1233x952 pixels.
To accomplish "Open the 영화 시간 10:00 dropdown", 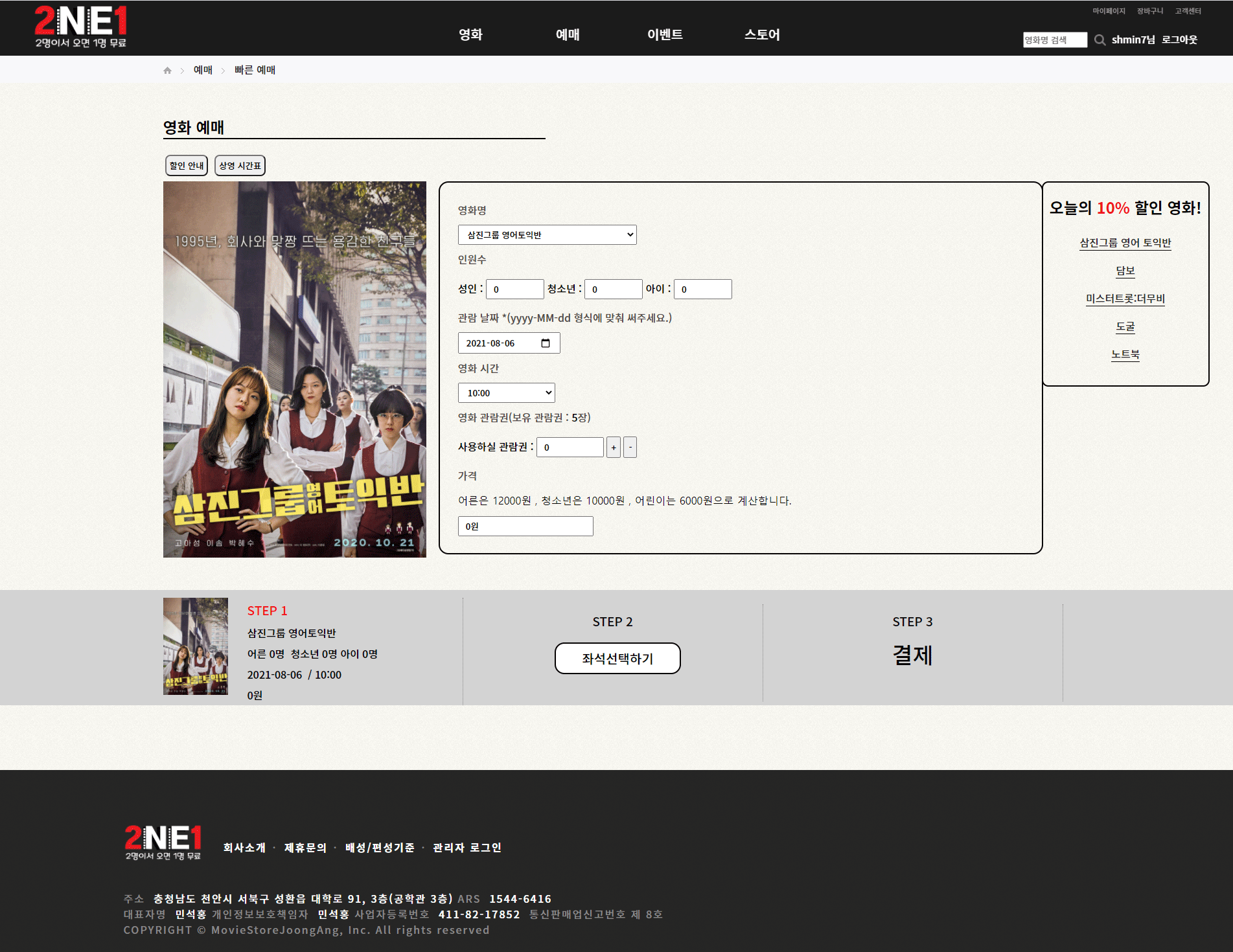I will pyautogui.click(x=507, y=393).
